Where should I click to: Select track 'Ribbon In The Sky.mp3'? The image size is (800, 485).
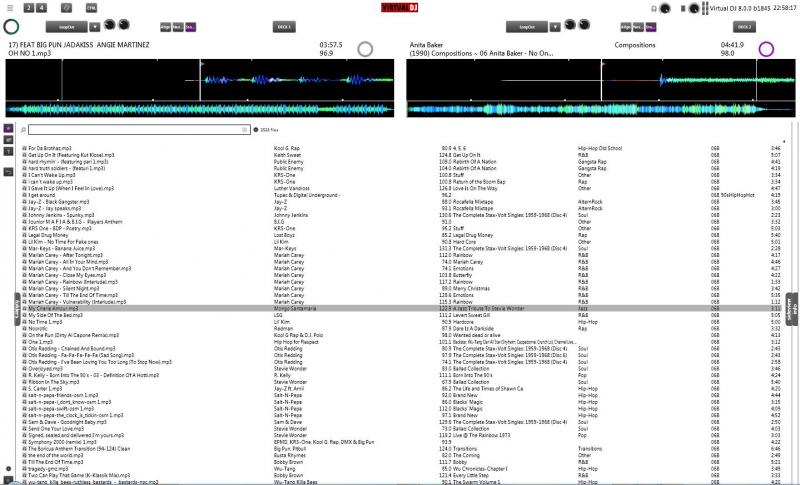(54, 382)
